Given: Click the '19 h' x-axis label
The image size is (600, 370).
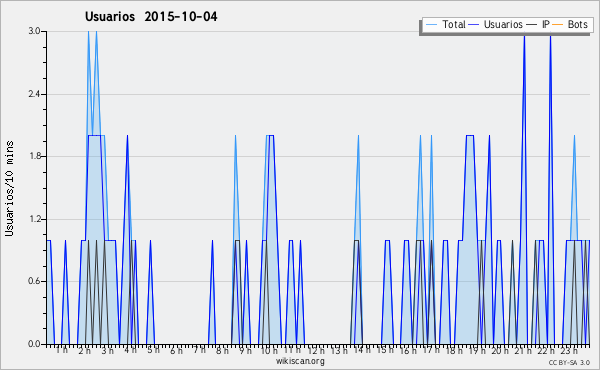Looking at the screenshot, I should pos(477,350).
